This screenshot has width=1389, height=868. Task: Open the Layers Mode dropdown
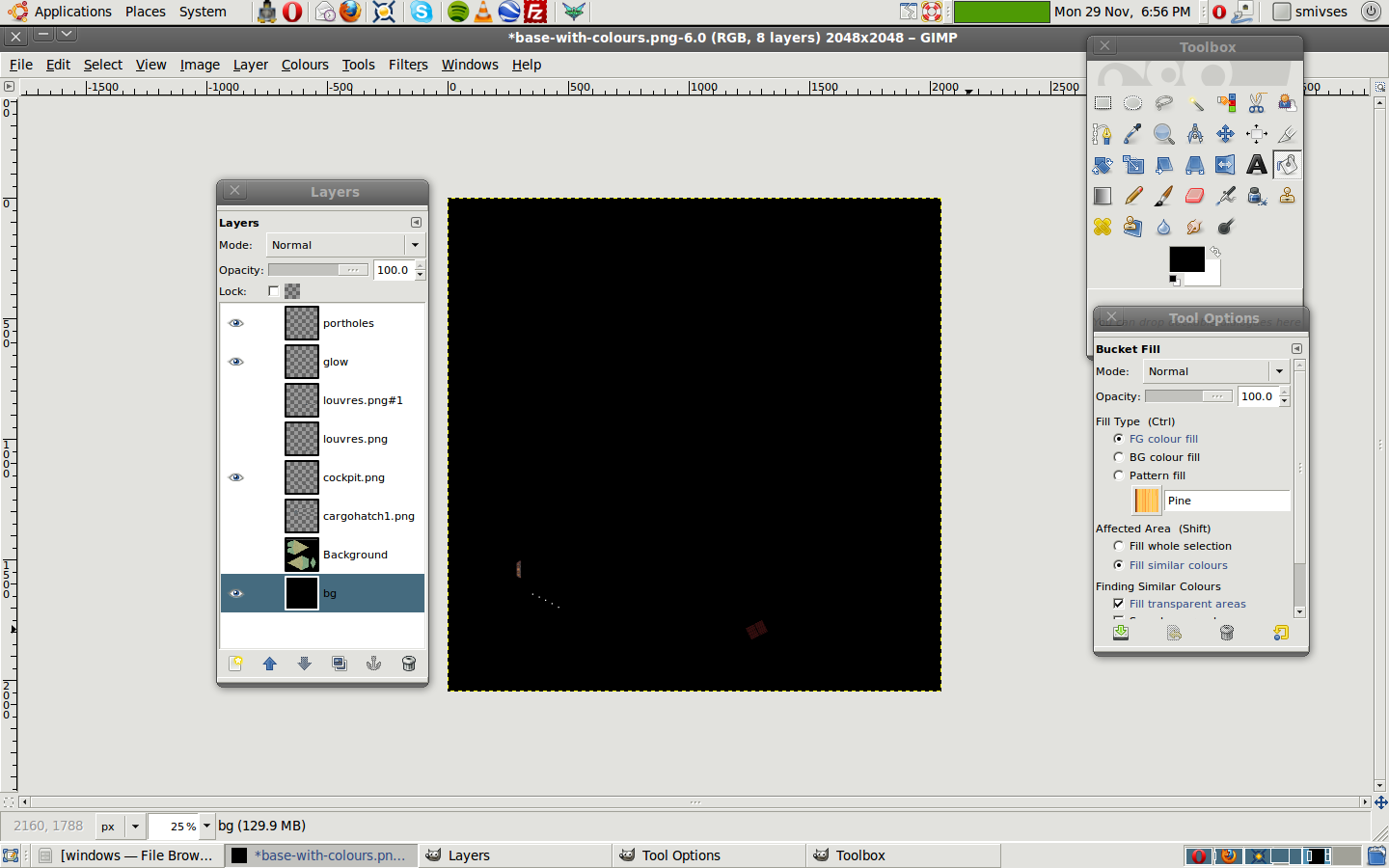(415, 245)
